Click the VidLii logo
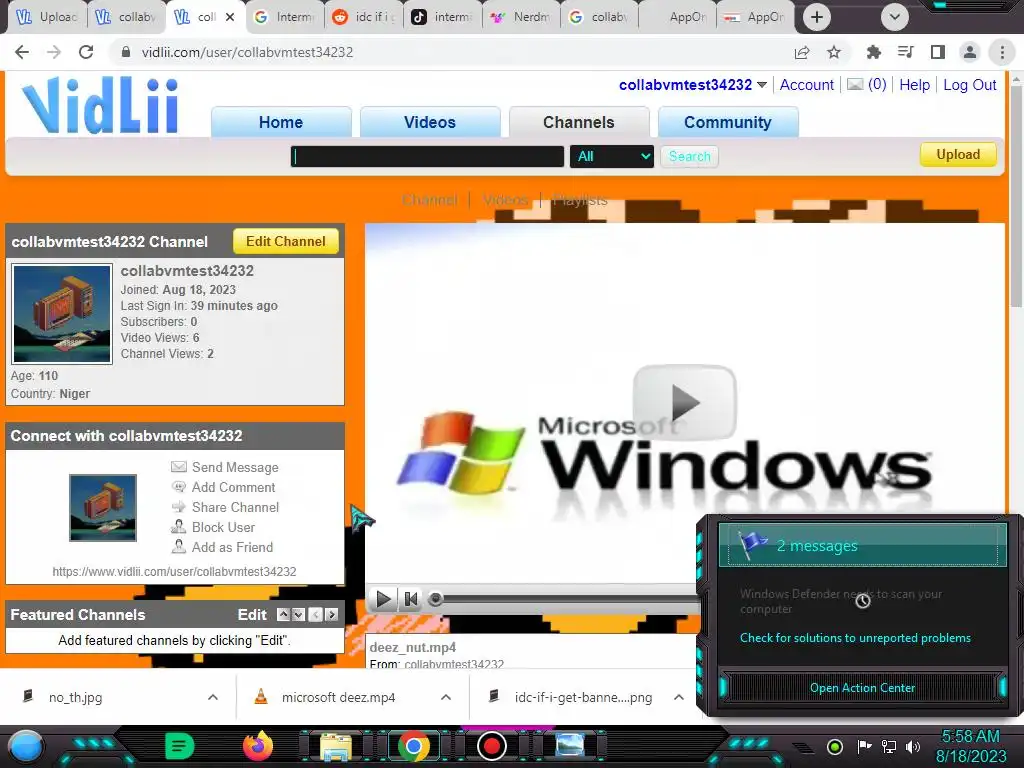Screen dimensions: 1024x768 [x=100, y=106]
